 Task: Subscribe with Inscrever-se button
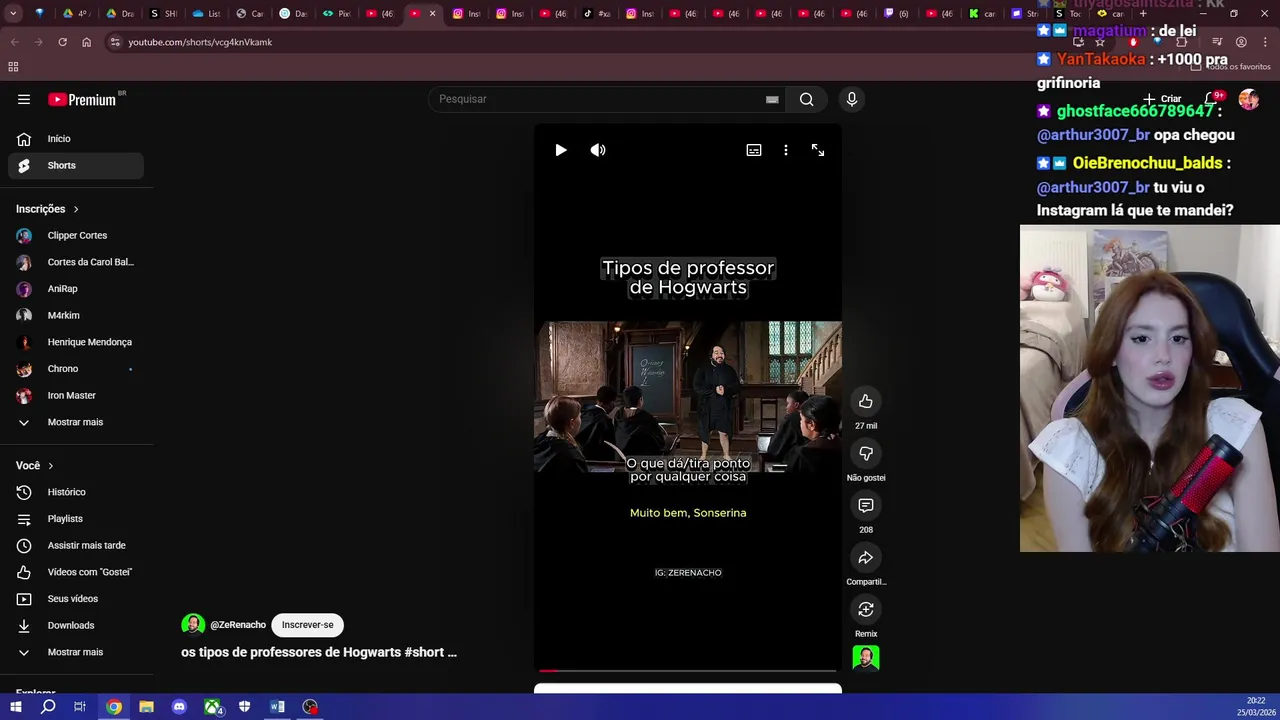coord(307,625)
